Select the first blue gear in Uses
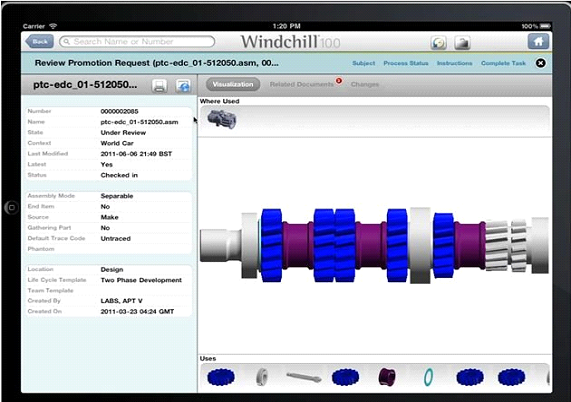The height and width of the screenshot is (402, 571). coord(221,377)
